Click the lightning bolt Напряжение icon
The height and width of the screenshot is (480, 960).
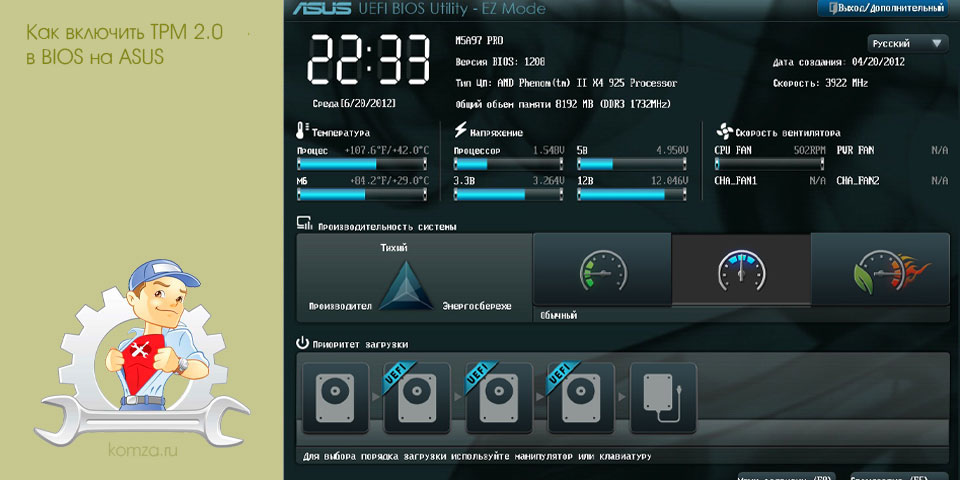[x=460, y=130]
